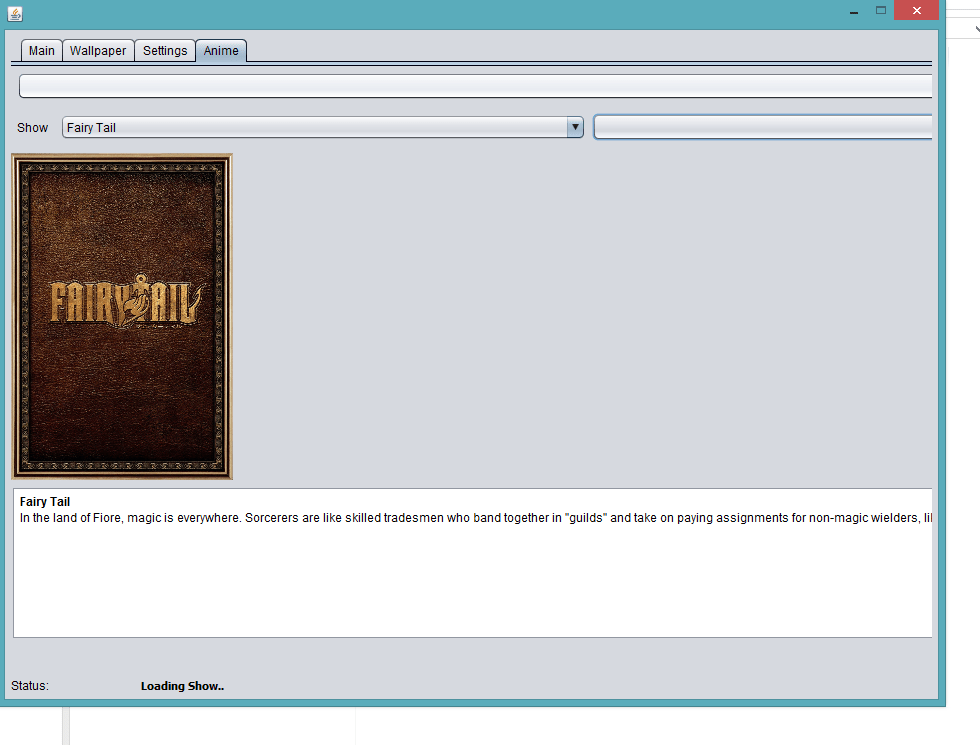980x745 pixels.
Task: Go to the Settings tab
Action: 165,51
